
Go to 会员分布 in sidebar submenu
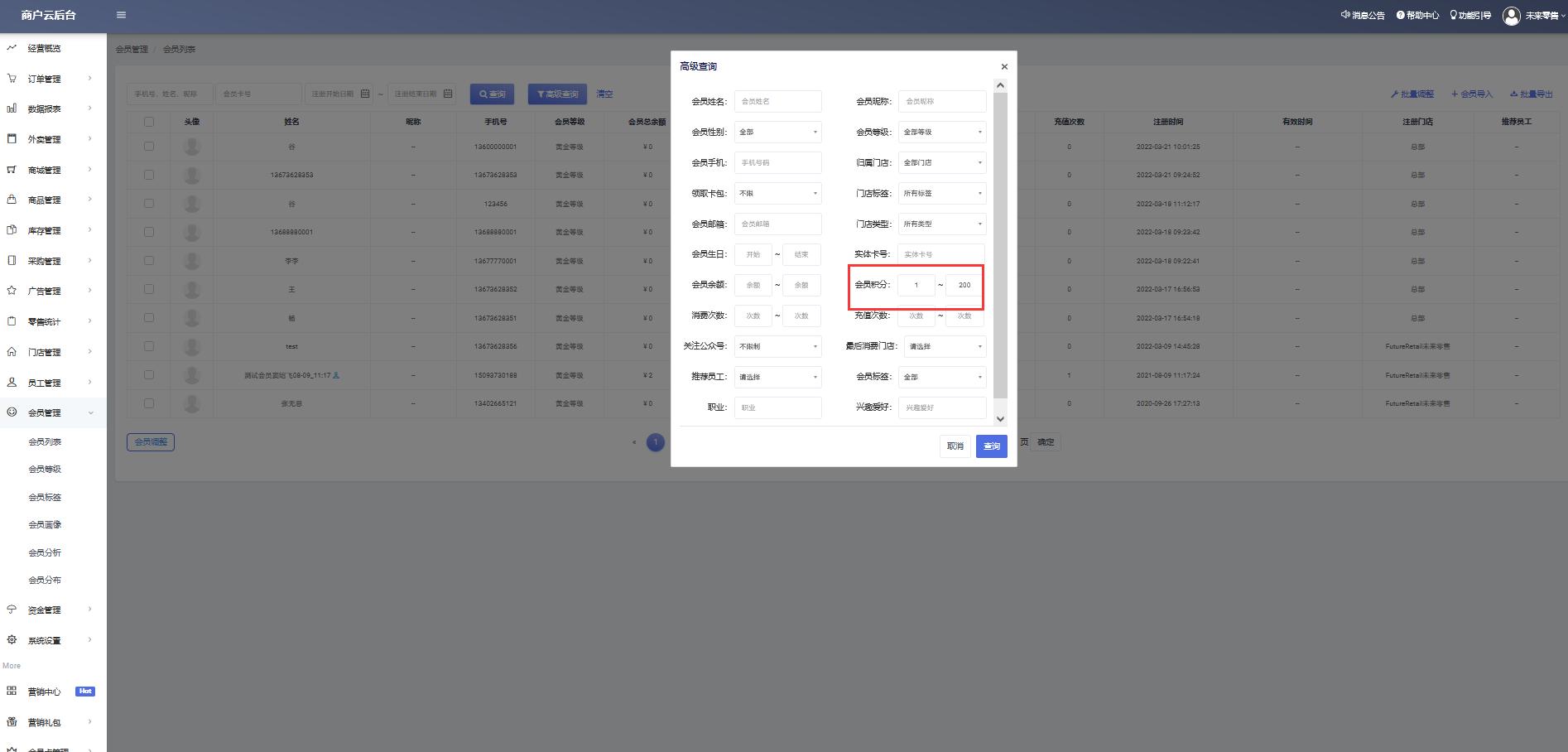pos(45,580)
